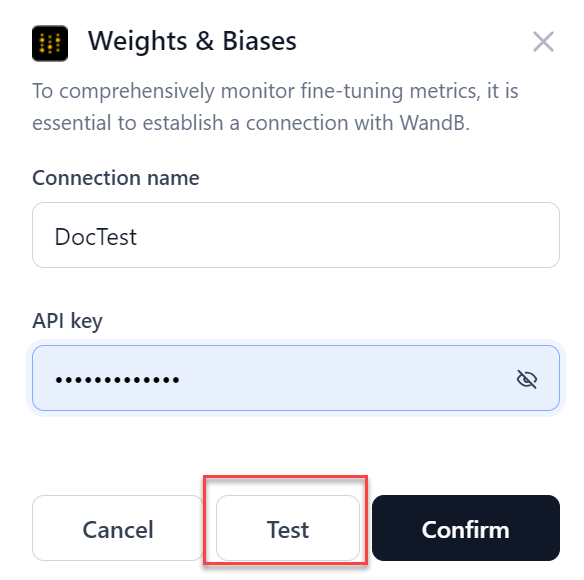Focus the API key input field

point(296,378)
